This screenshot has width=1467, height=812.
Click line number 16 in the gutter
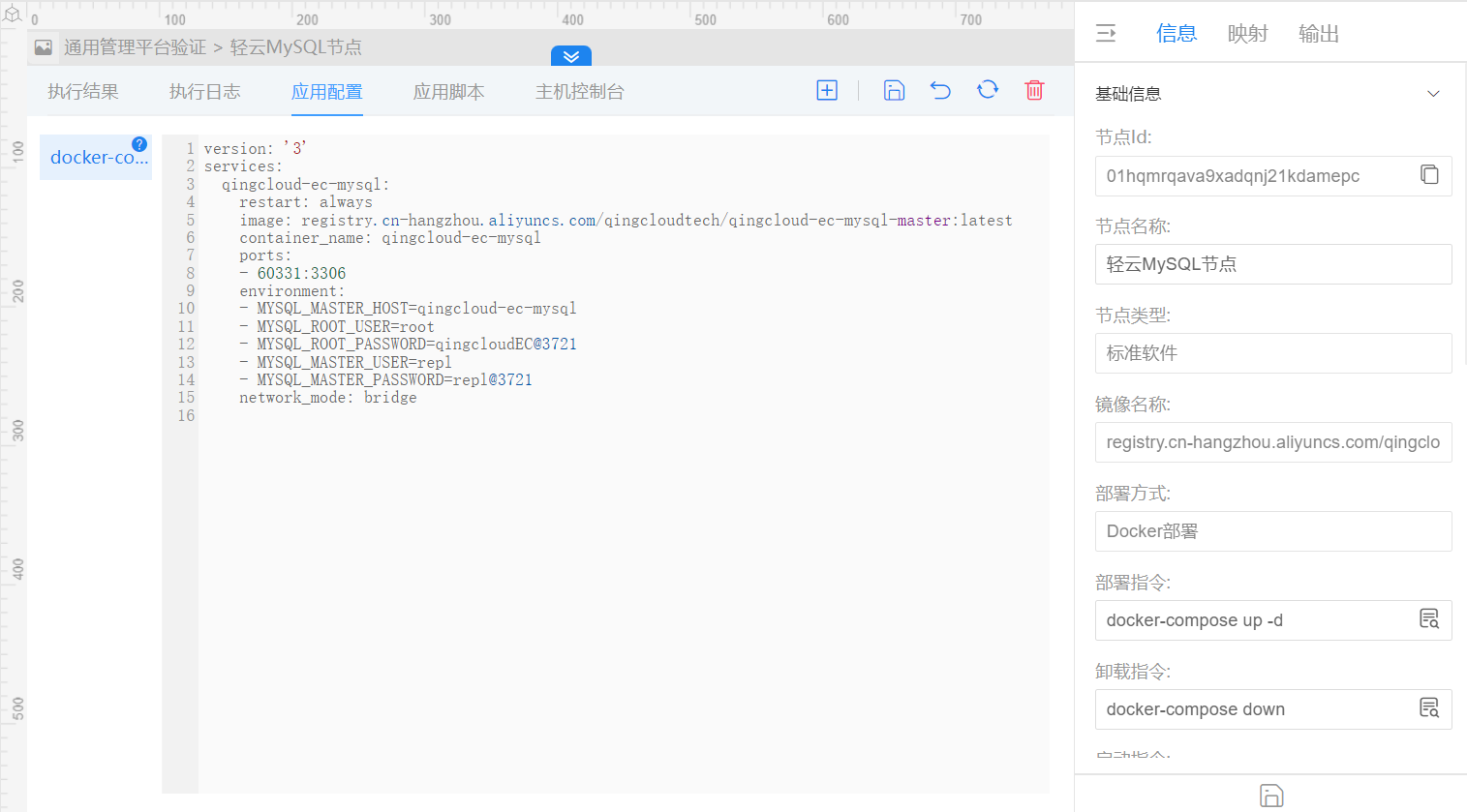coord(186,415)
